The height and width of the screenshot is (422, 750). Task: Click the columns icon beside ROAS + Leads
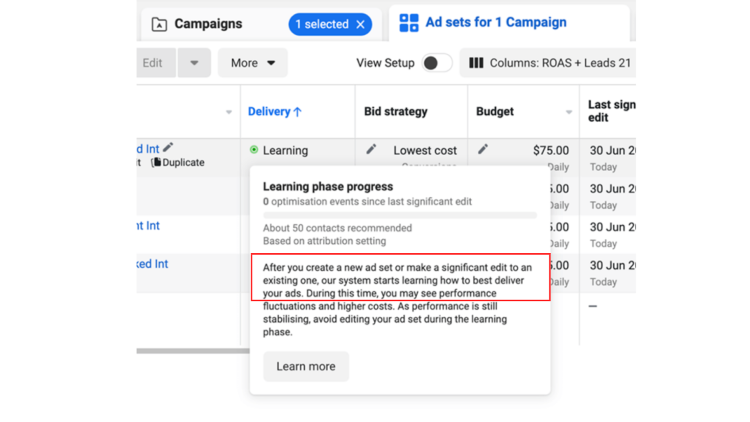point(476,63)
